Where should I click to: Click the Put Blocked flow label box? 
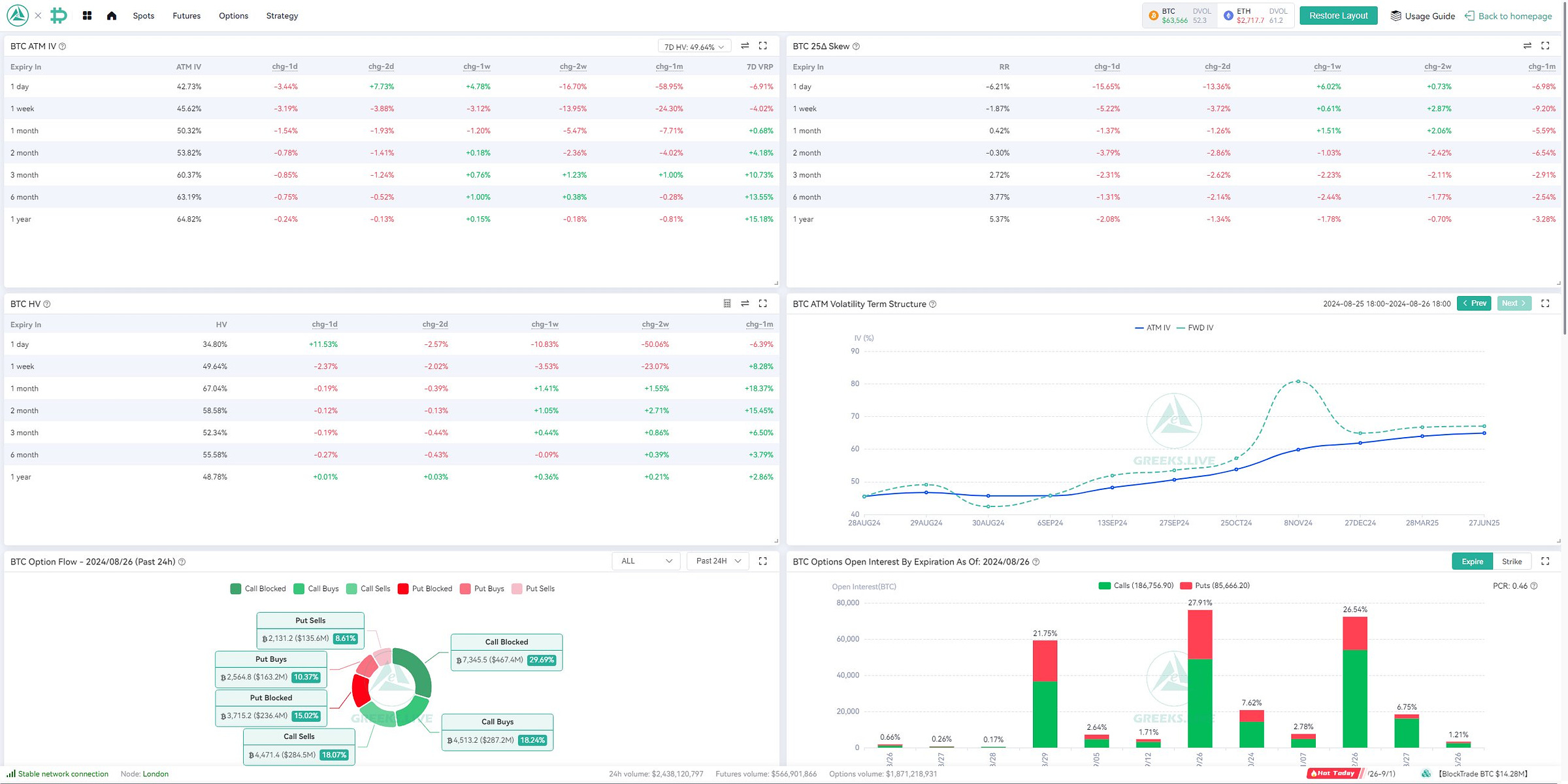(x=271, y=708)
